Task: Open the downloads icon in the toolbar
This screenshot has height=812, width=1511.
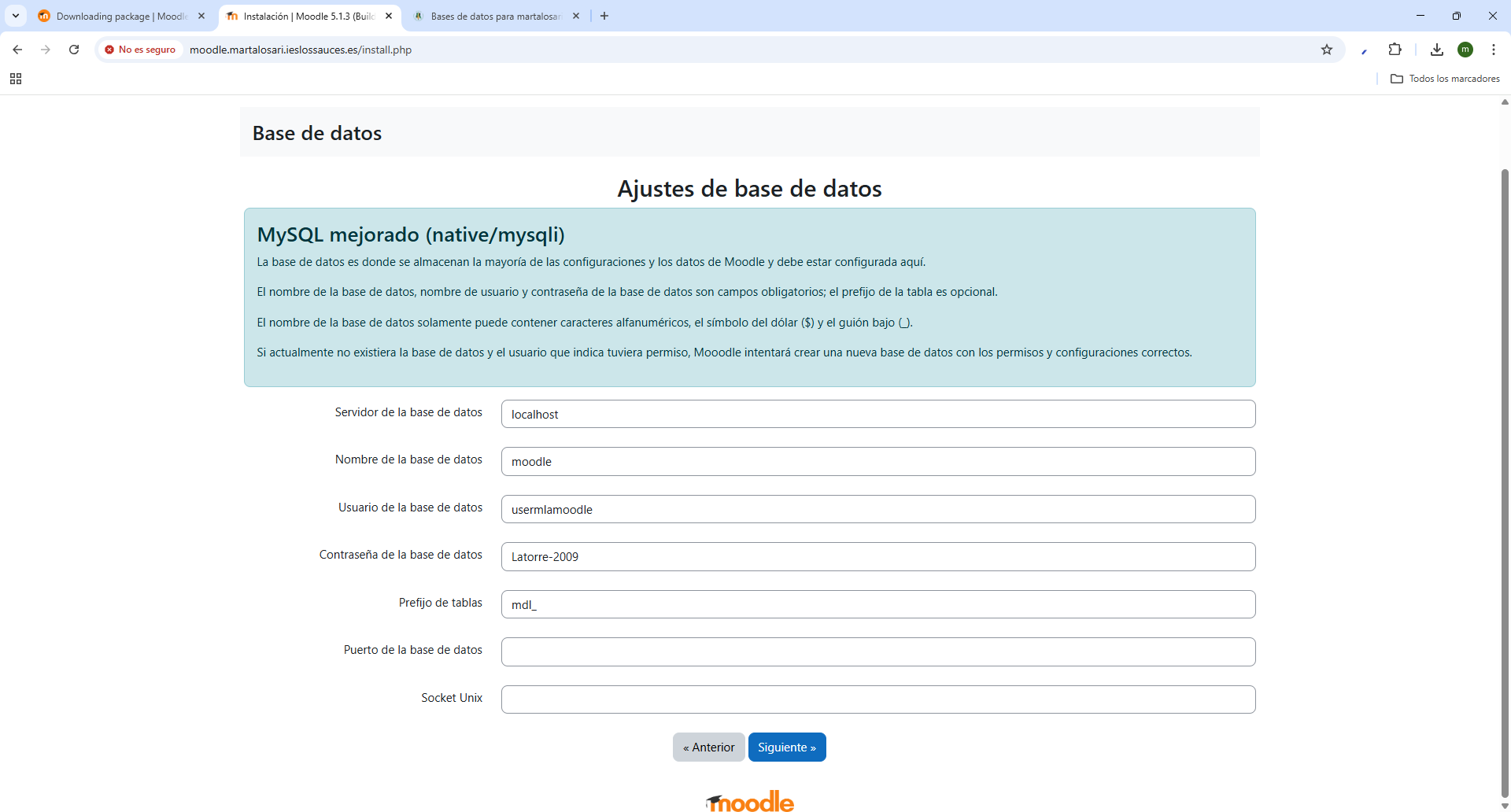Action: tap(1437, 50)
